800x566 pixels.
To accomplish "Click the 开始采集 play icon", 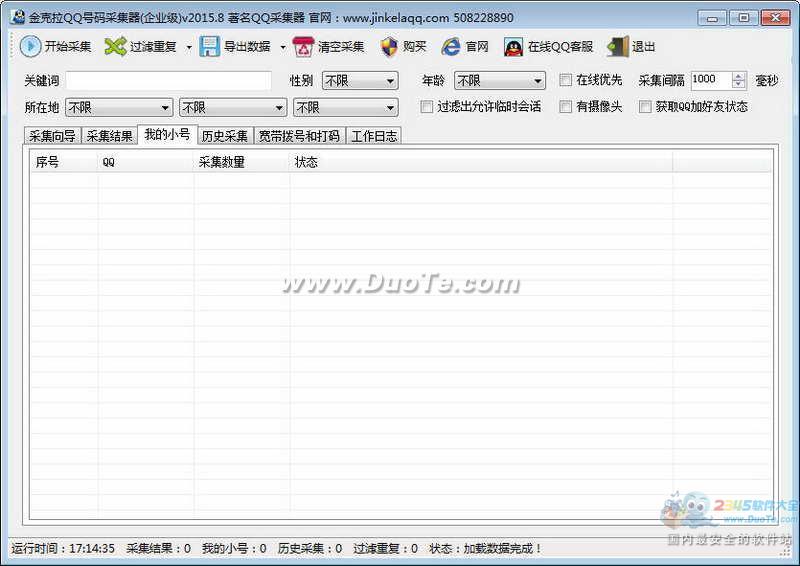I will 30,46.
